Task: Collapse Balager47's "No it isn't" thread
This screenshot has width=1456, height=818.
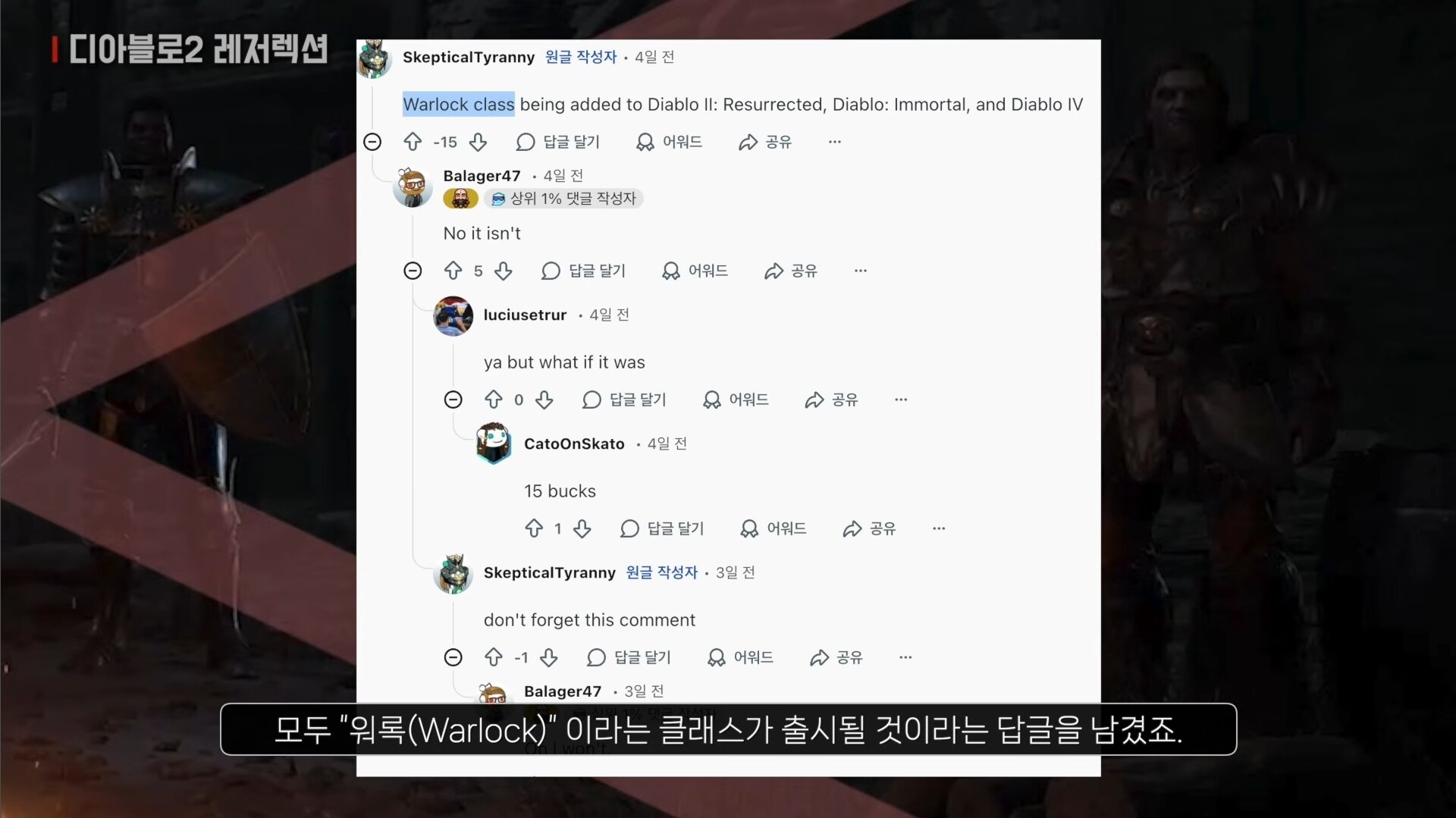Action: (x=413, y=271)
